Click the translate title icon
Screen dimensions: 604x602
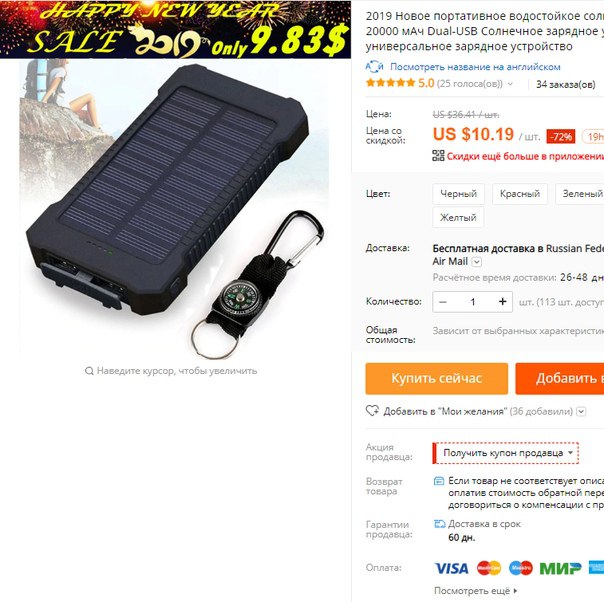pyautogui.click(x=374, y=67)
